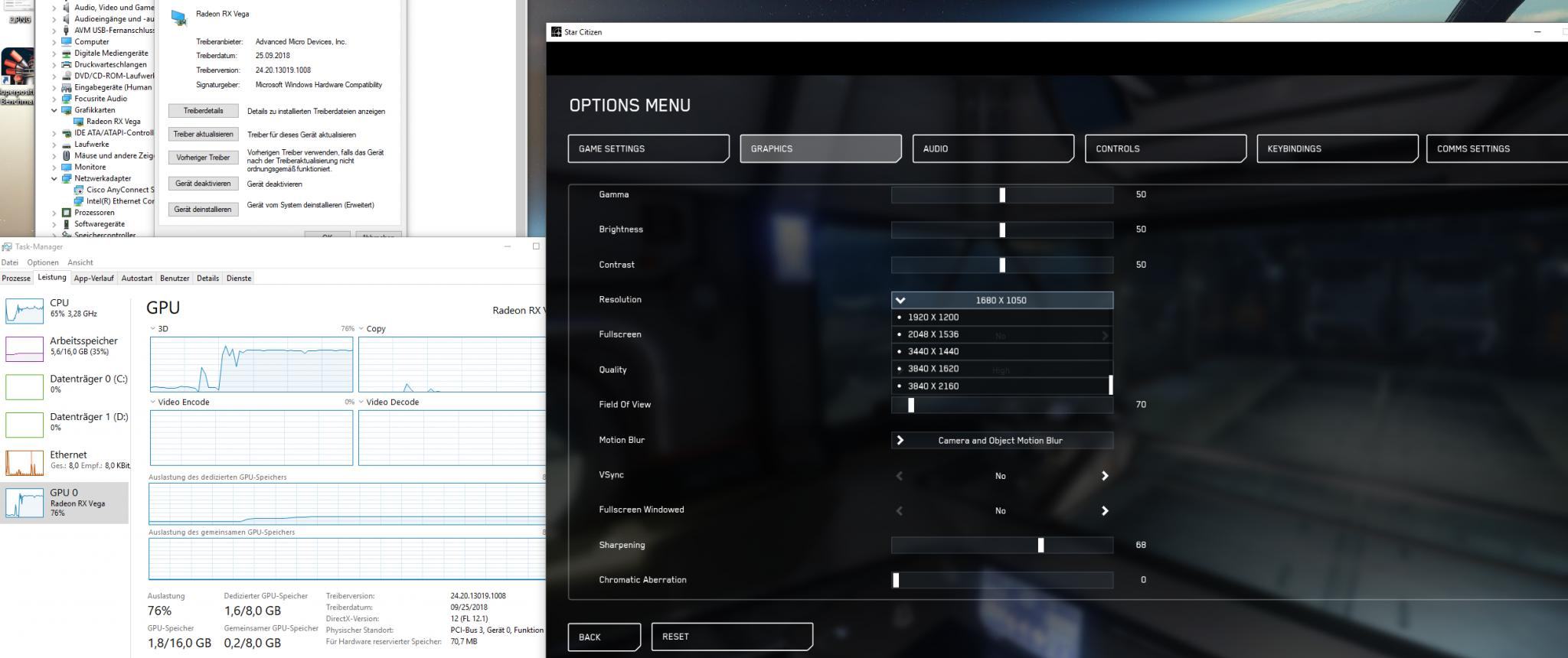This screenshot has height=658, width=1568.
Task: Click the Treiberdetails button
Action: click(203, 111)
